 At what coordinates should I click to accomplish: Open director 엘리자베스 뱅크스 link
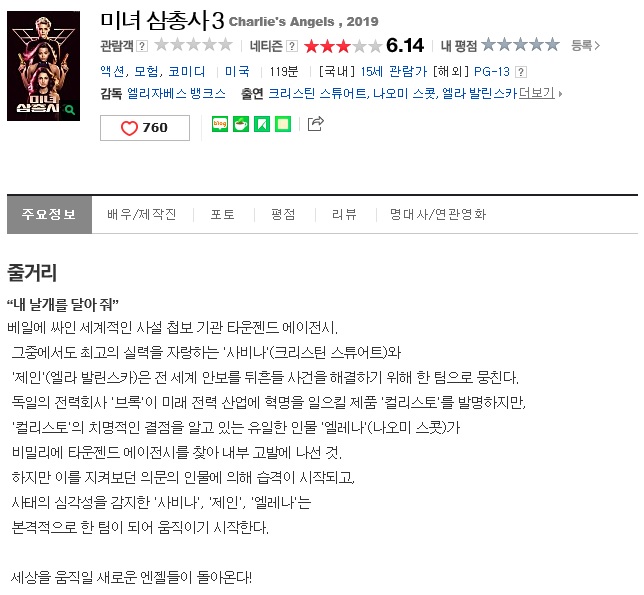pyautogui.click(x=176, y=94)
